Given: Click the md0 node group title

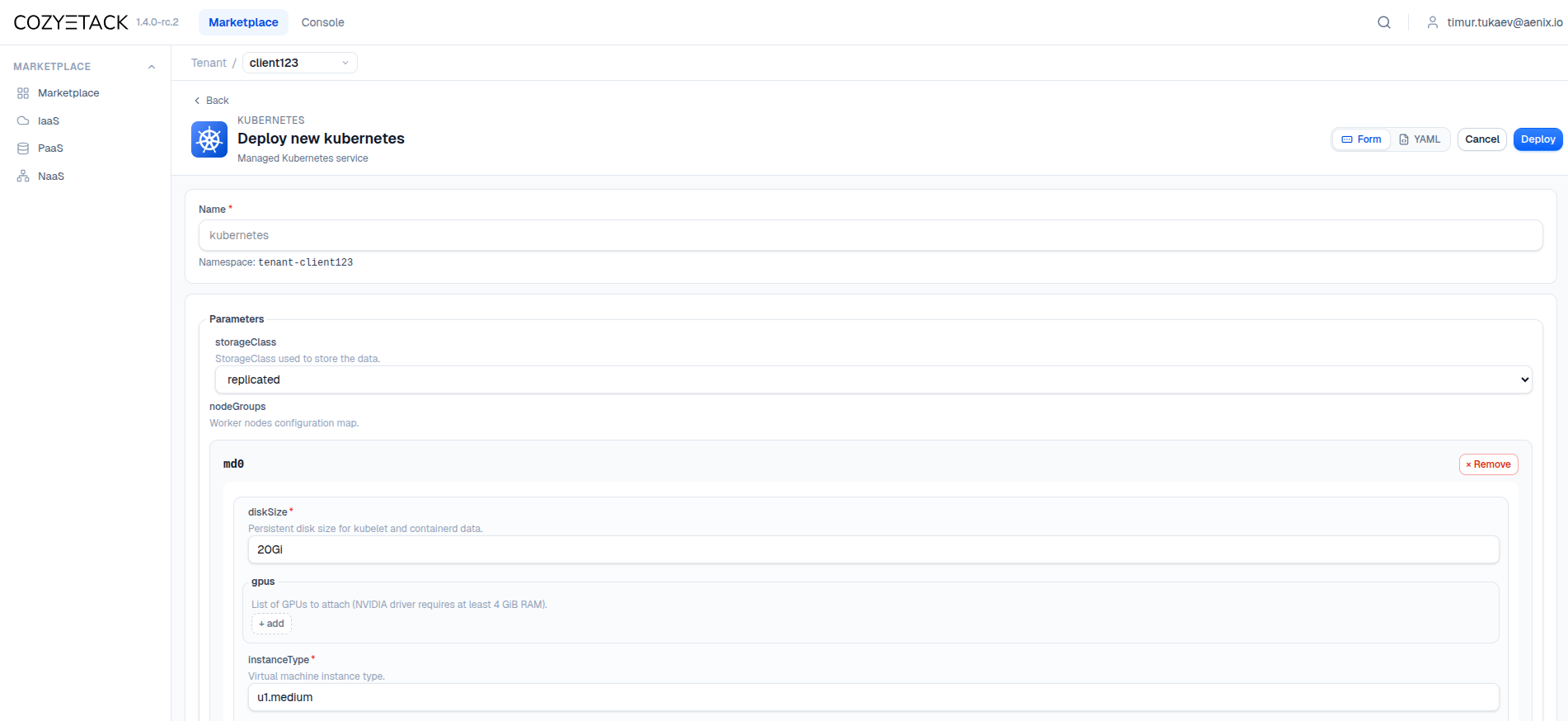Looking at the screenshot, I should [x=233, y=464].
